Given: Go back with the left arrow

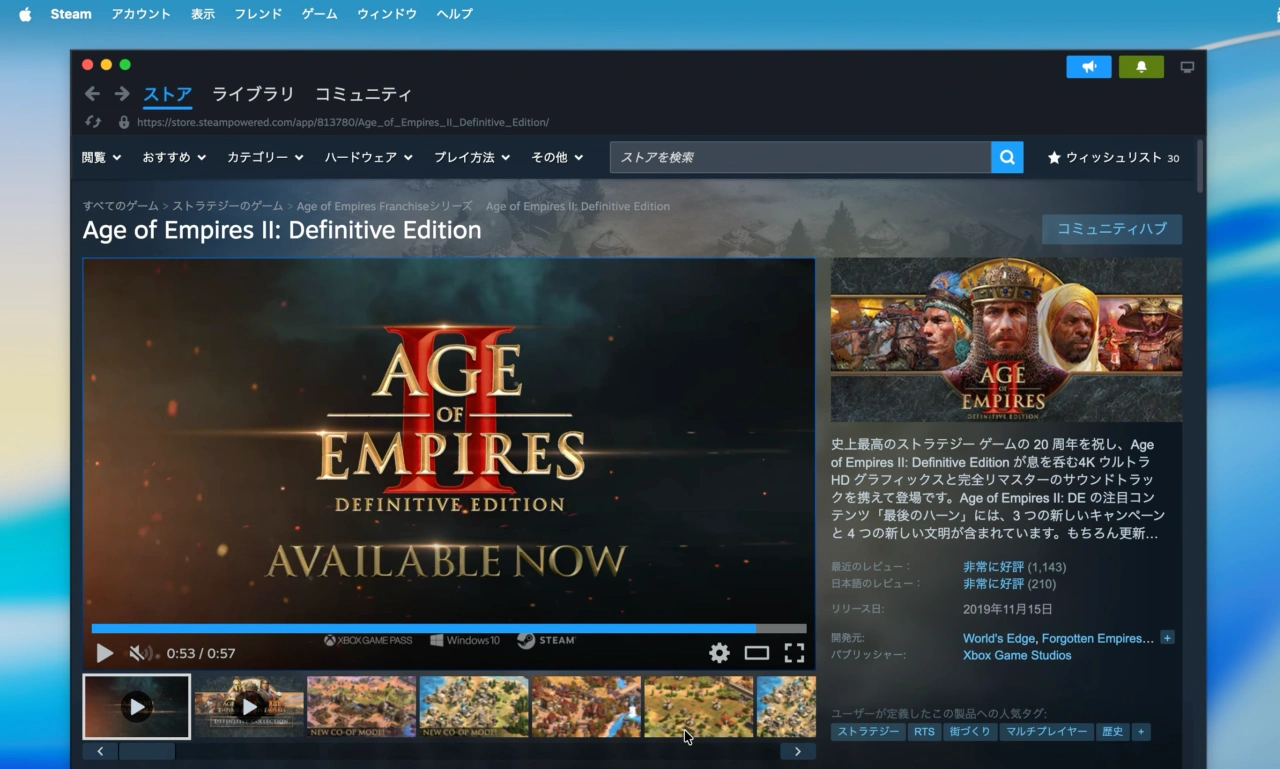Looking at the screenshot, I should pyautogui.click(x=92, y=94).
